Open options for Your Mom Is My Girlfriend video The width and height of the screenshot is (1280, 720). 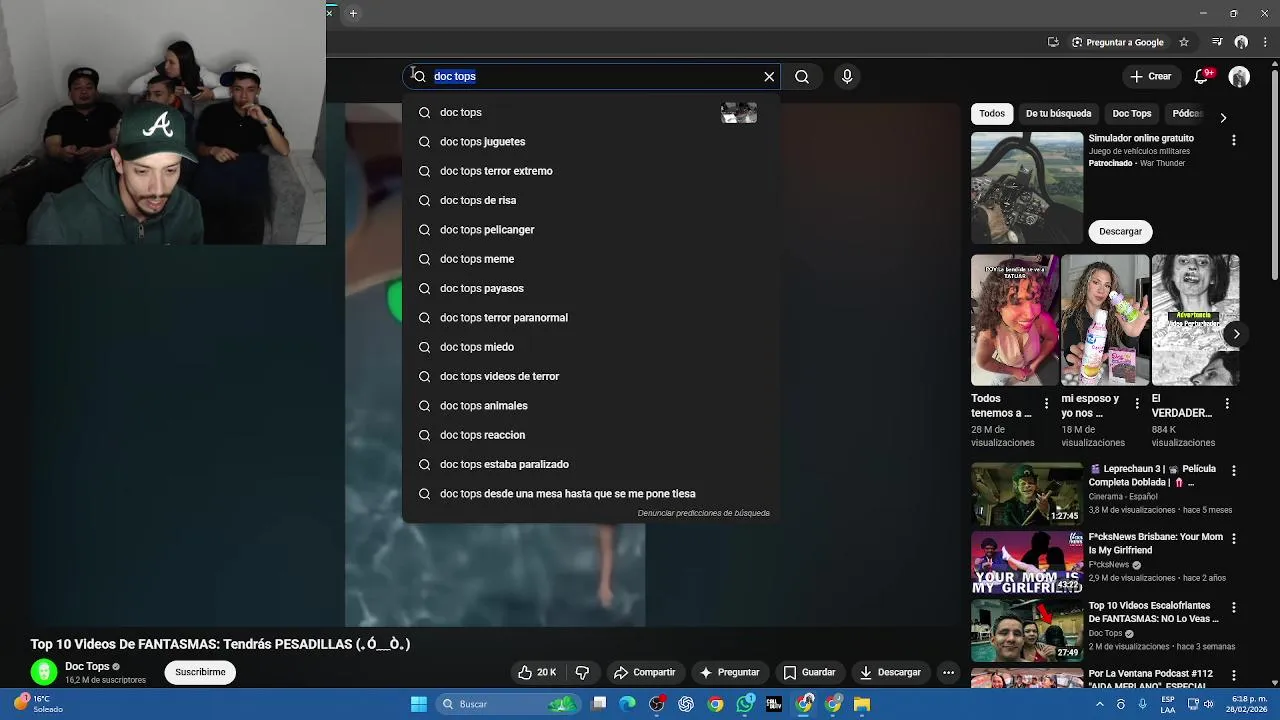click(1233, 538)
